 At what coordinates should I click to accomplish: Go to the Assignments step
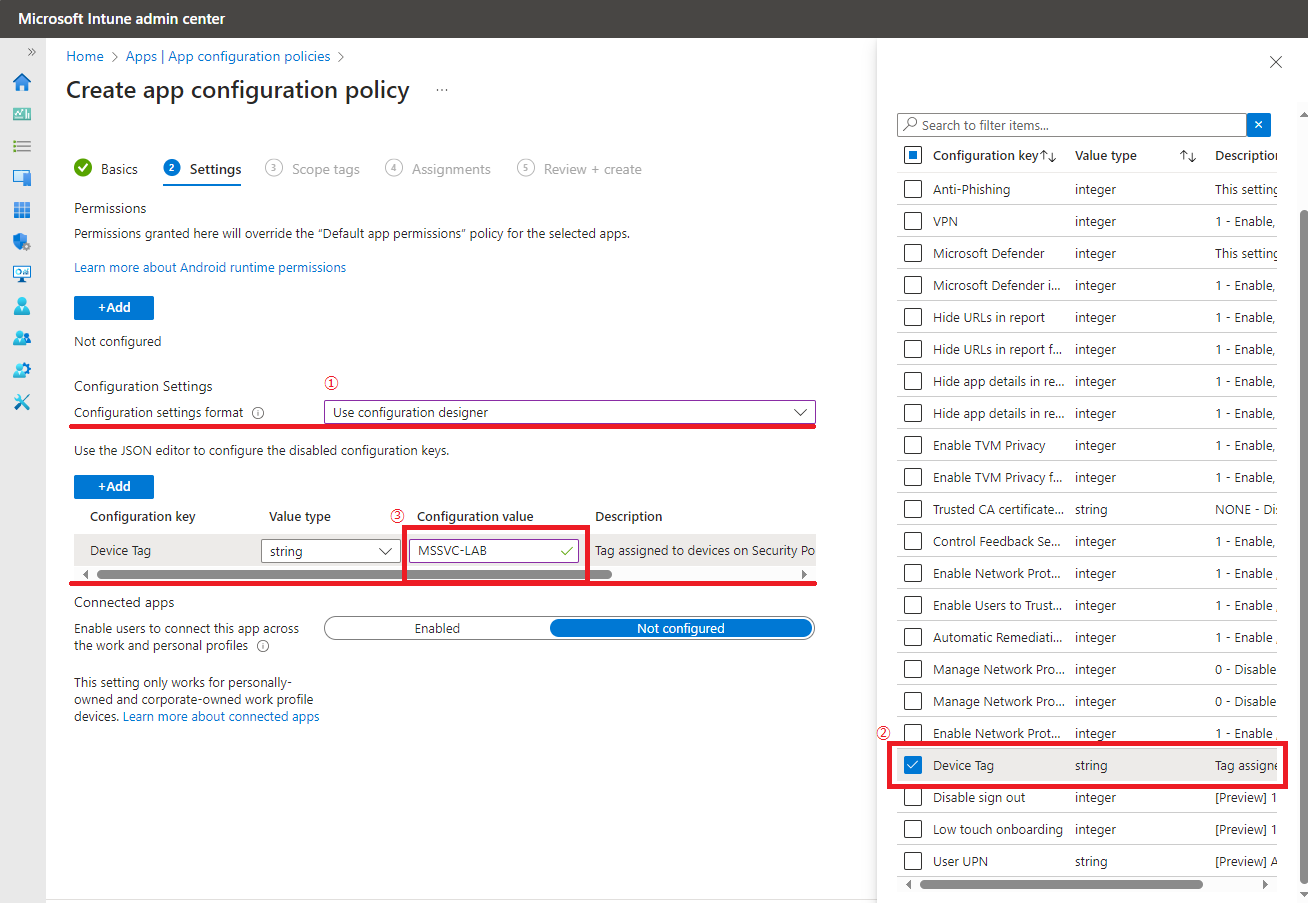tap(438, 169)
